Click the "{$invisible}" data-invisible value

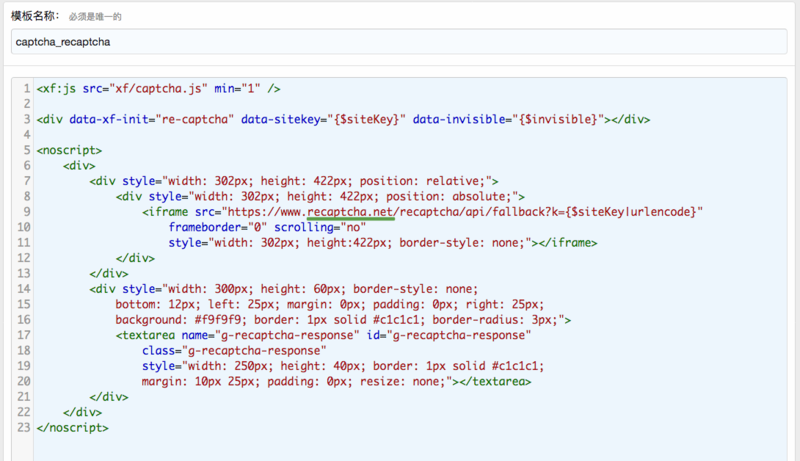[x=558, y=119]
